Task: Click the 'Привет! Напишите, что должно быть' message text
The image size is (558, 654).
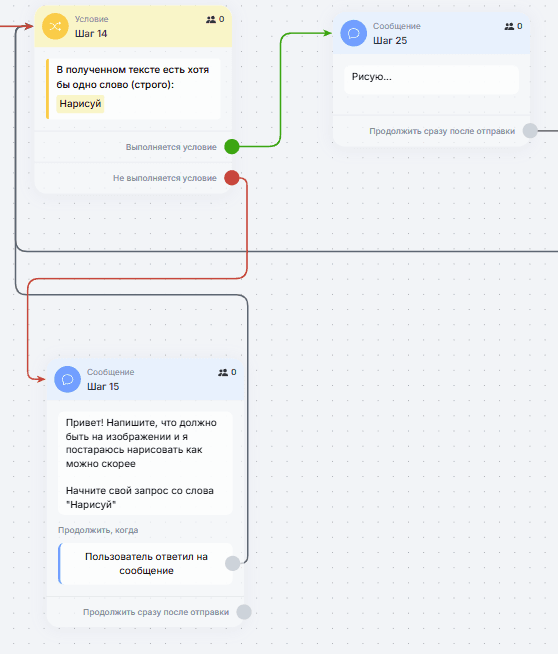Action: click(141, 443)
